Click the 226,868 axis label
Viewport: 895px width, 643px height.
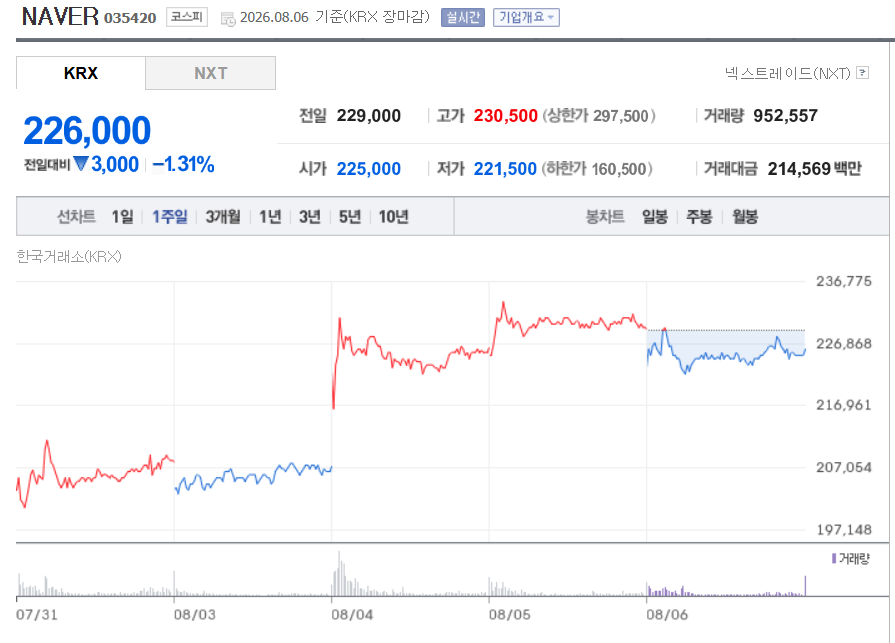click(x=844, y=343)
